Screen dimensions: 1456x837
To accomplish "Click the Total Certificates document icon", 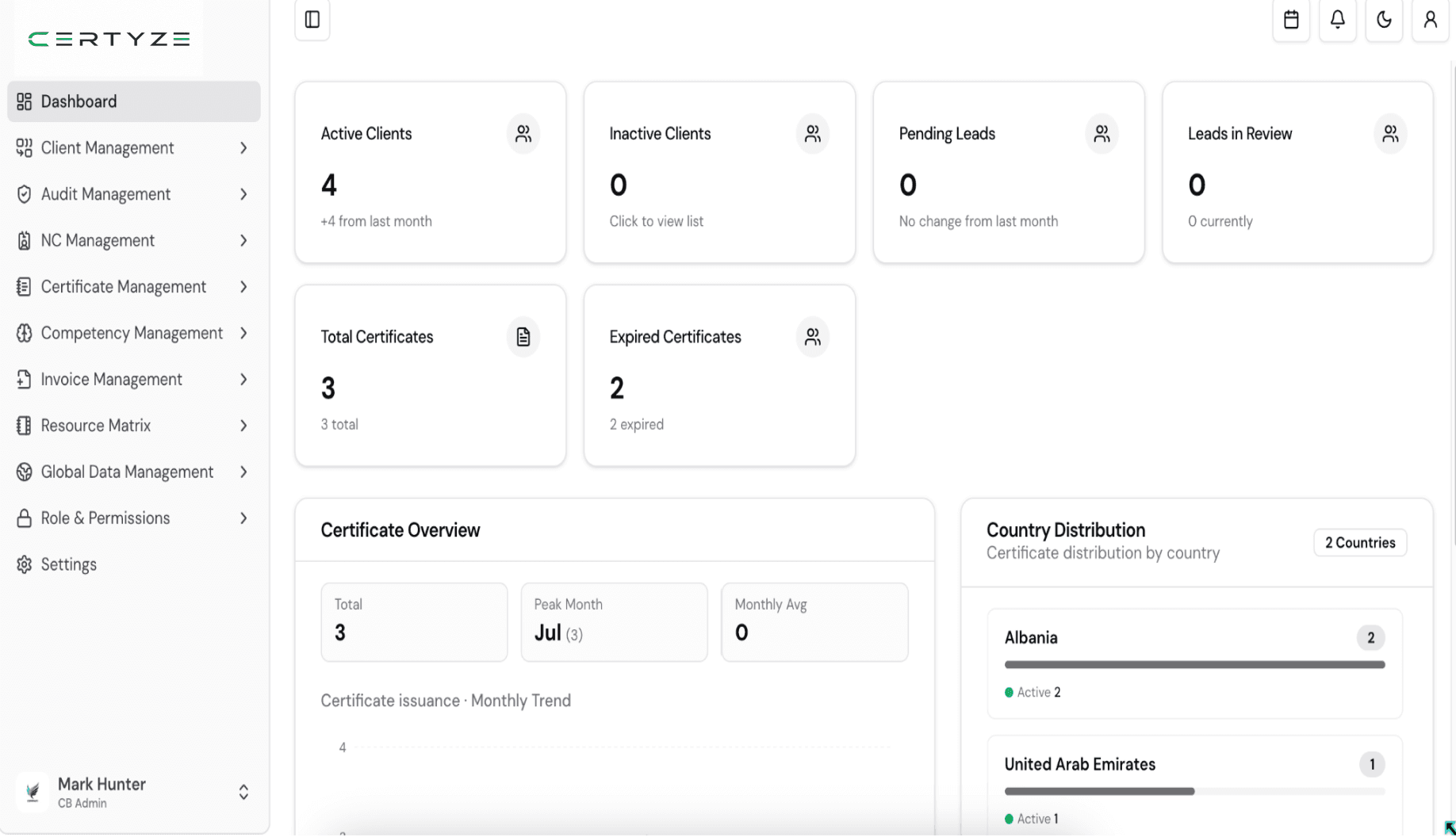I will [x=523, y=337].
